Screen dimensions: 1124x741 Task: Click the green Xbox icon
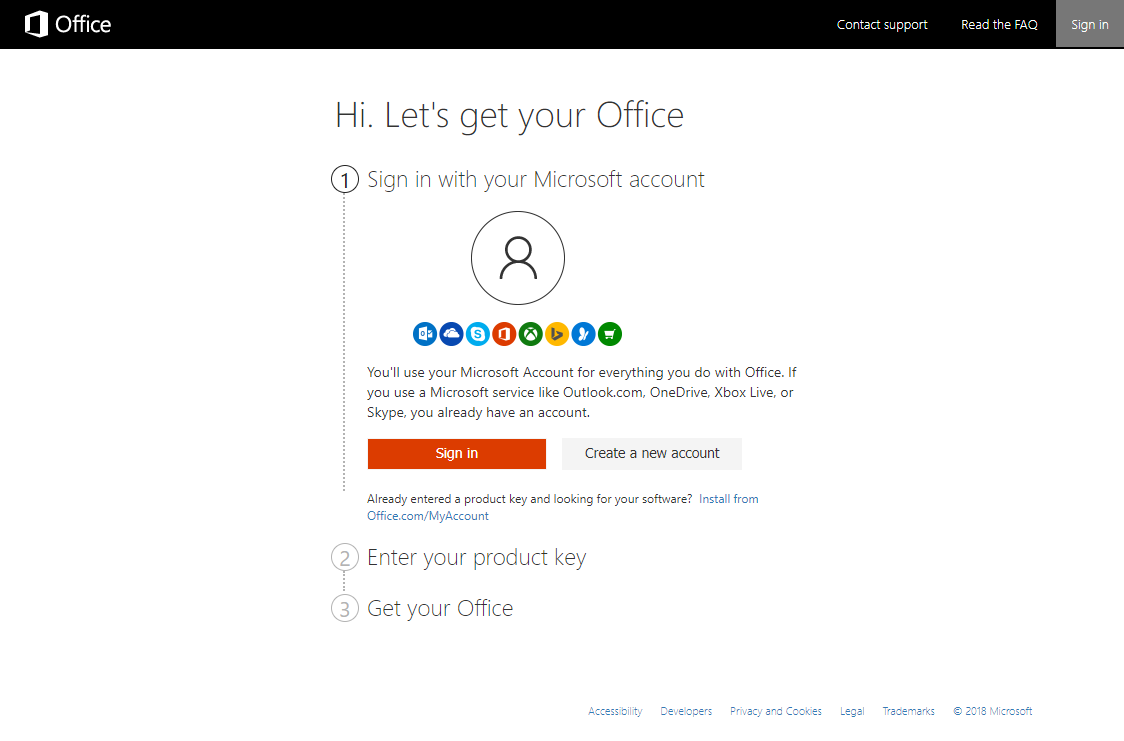tap(530, 334)
